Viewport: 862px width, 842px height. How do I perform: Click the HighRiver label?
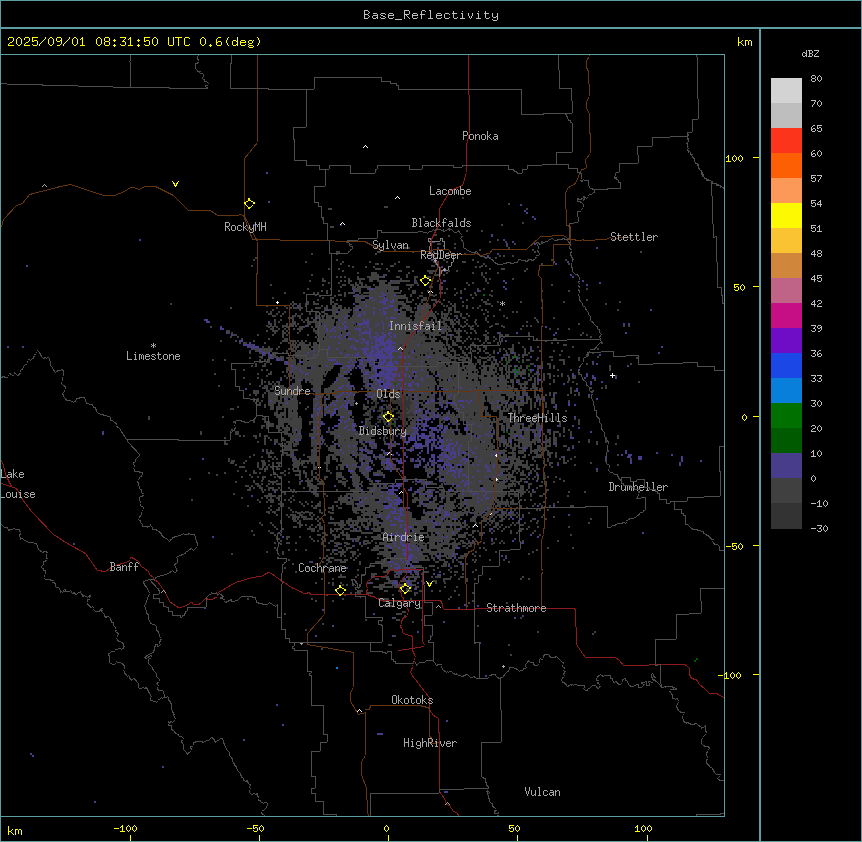430,743
